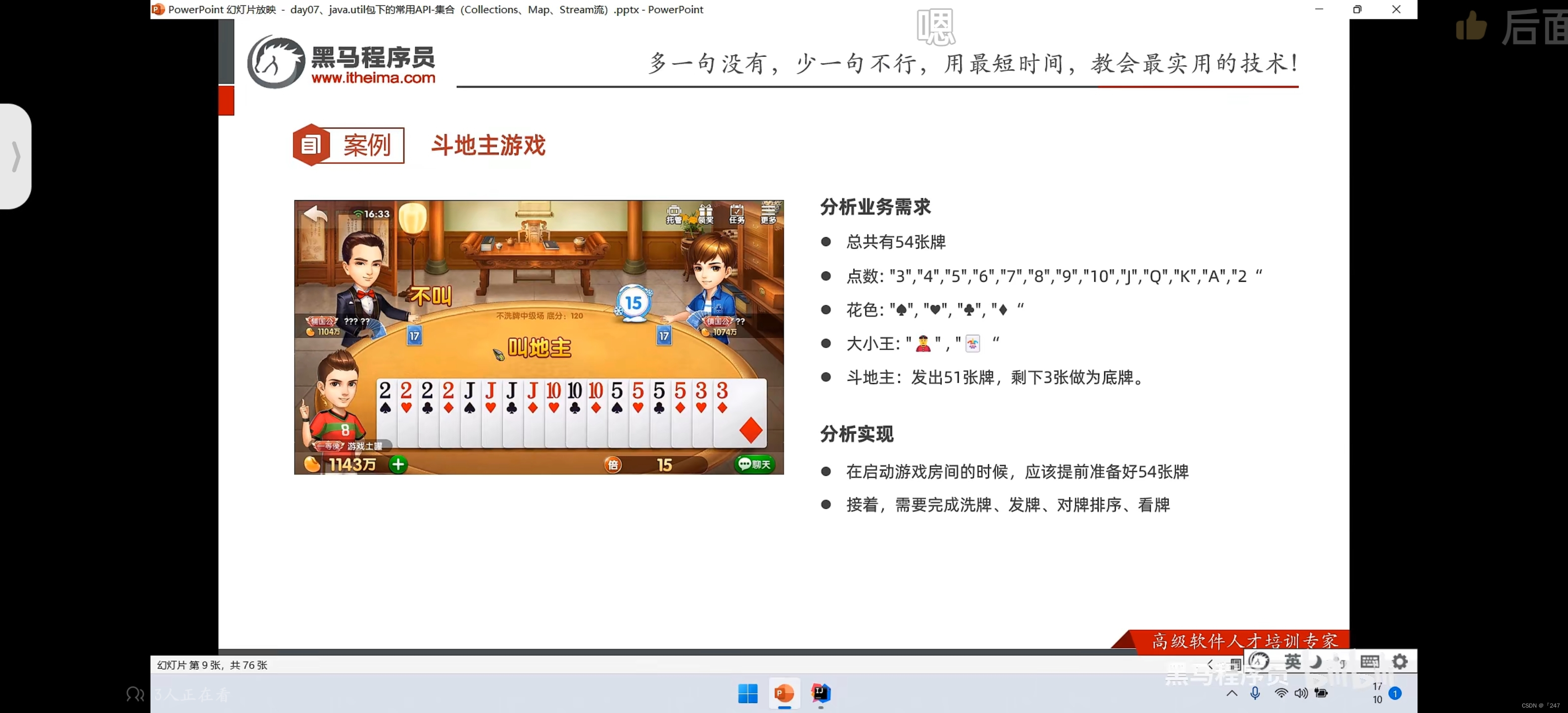
Task: Open the notification badge showing 1
Action: [x=1395, y=693]
